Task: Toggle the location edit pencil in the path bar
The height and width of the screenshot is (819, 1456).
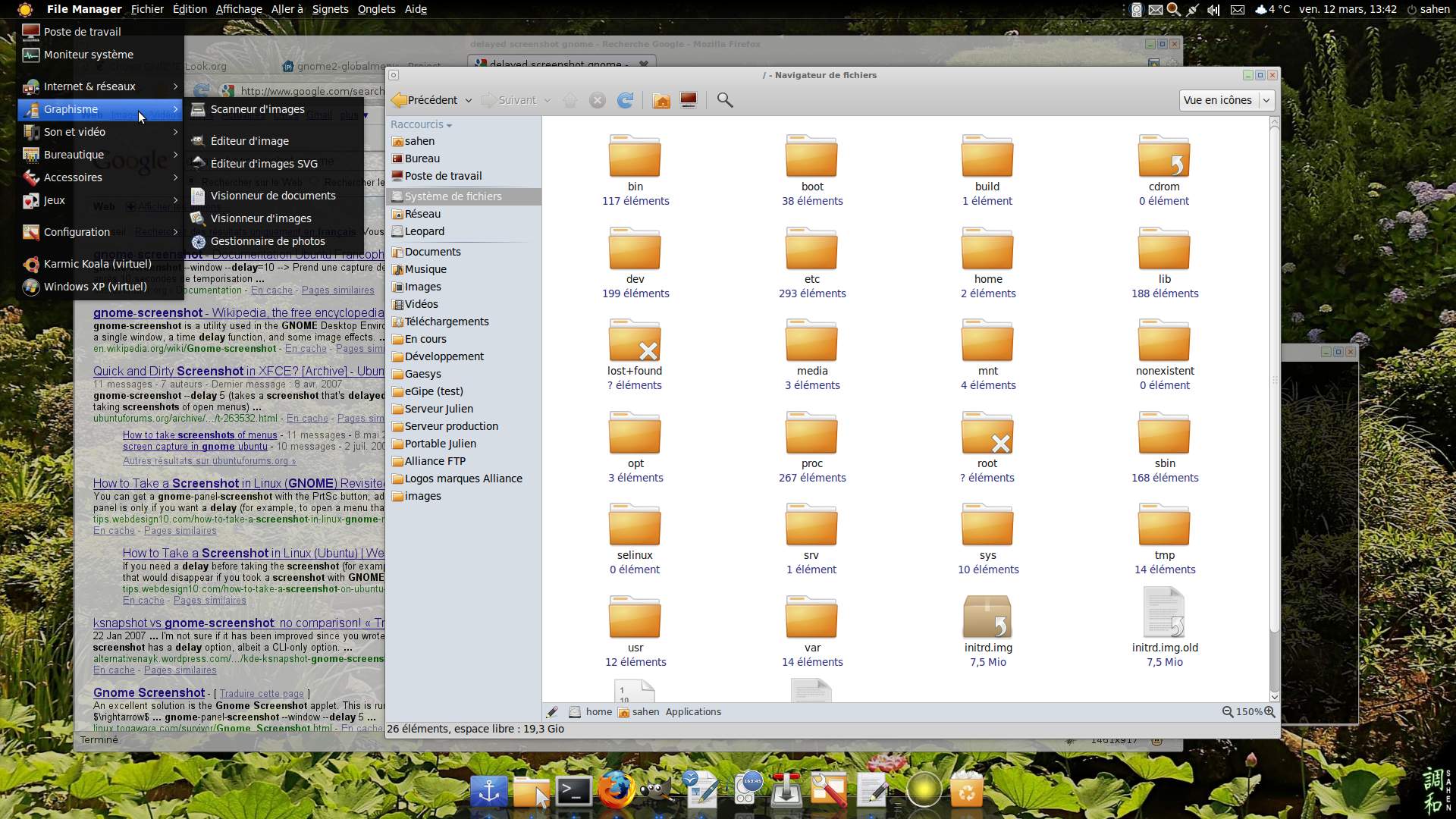Action: pyautogui.click(x=552, y=712)
